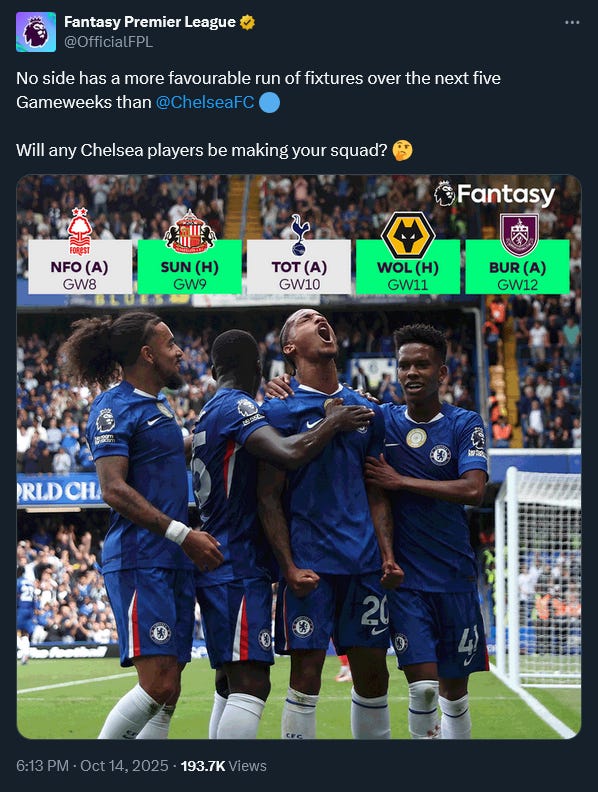Click the 193.7K Views count
The height and width of the screenshot is (792, 598).
[223, 766]
